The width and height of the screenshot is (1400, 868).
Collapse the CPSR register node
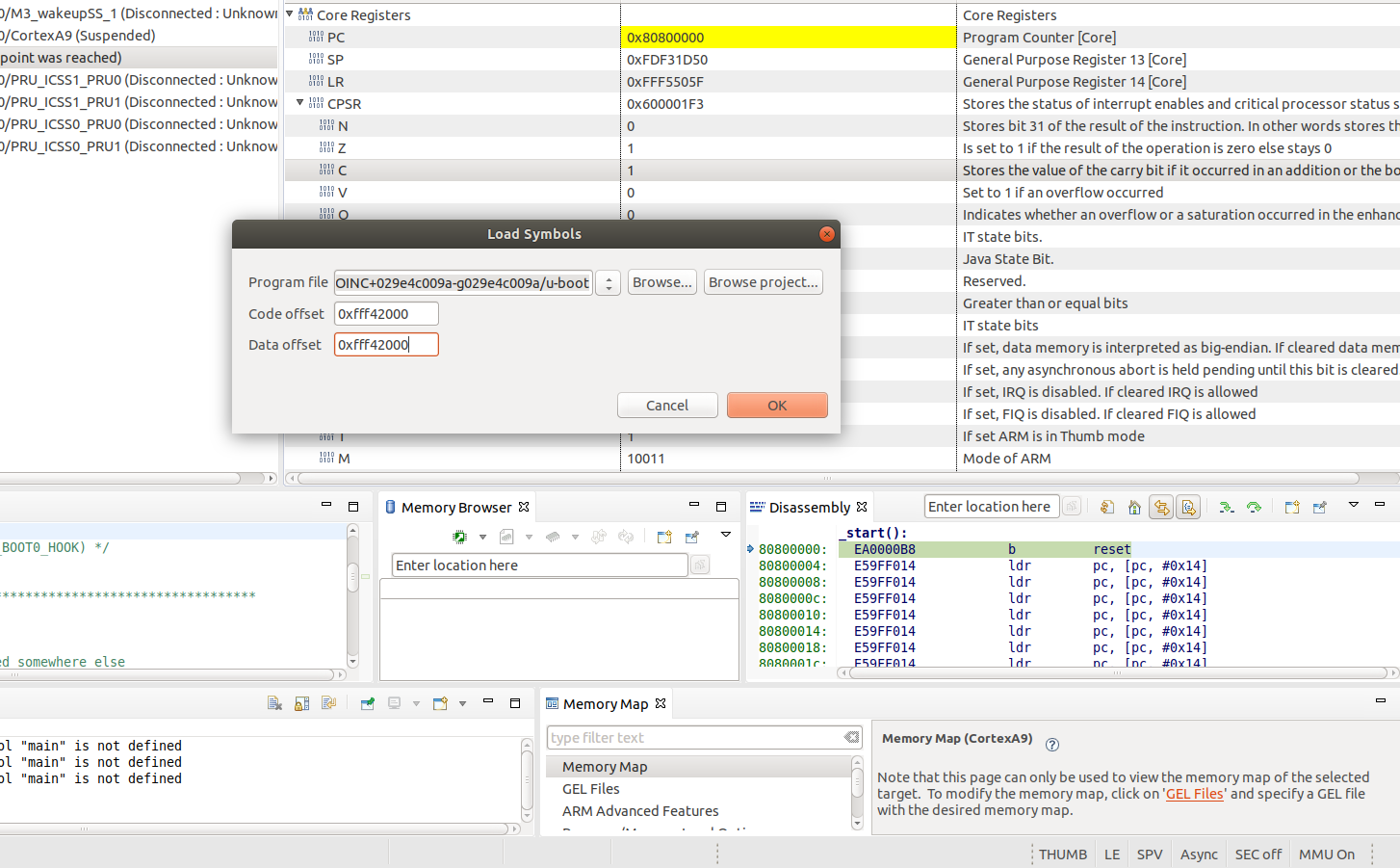pos(300,103)
